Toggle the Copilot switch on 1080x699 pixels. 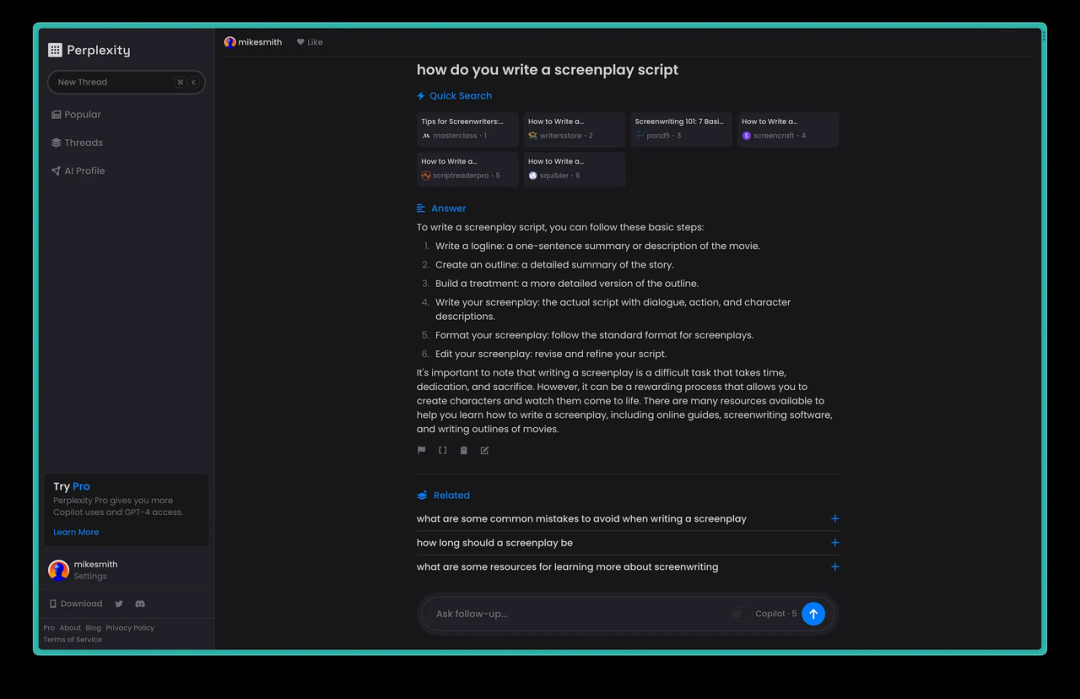click(x=739, y=614)
